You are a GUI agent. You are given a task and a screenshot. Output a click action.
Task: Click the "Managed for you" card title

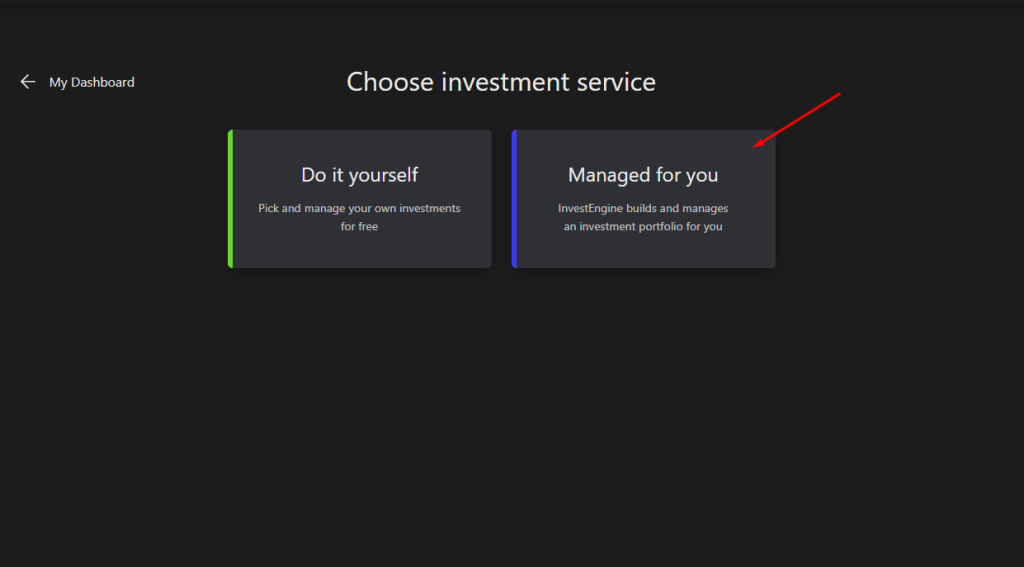click(x=643, y=175)
